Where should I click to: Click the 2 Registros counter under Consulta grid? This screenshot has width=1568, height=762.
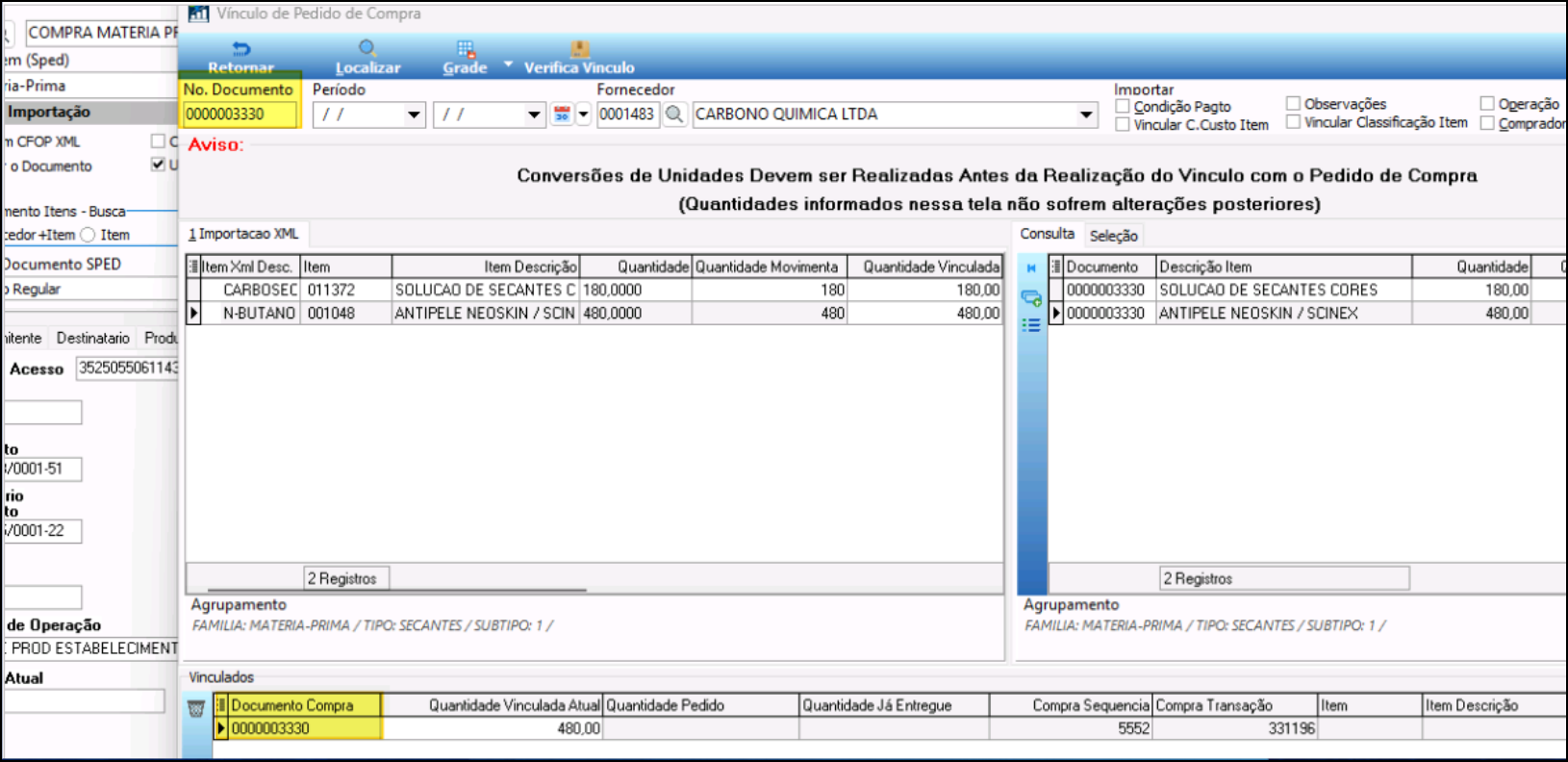1284,578
